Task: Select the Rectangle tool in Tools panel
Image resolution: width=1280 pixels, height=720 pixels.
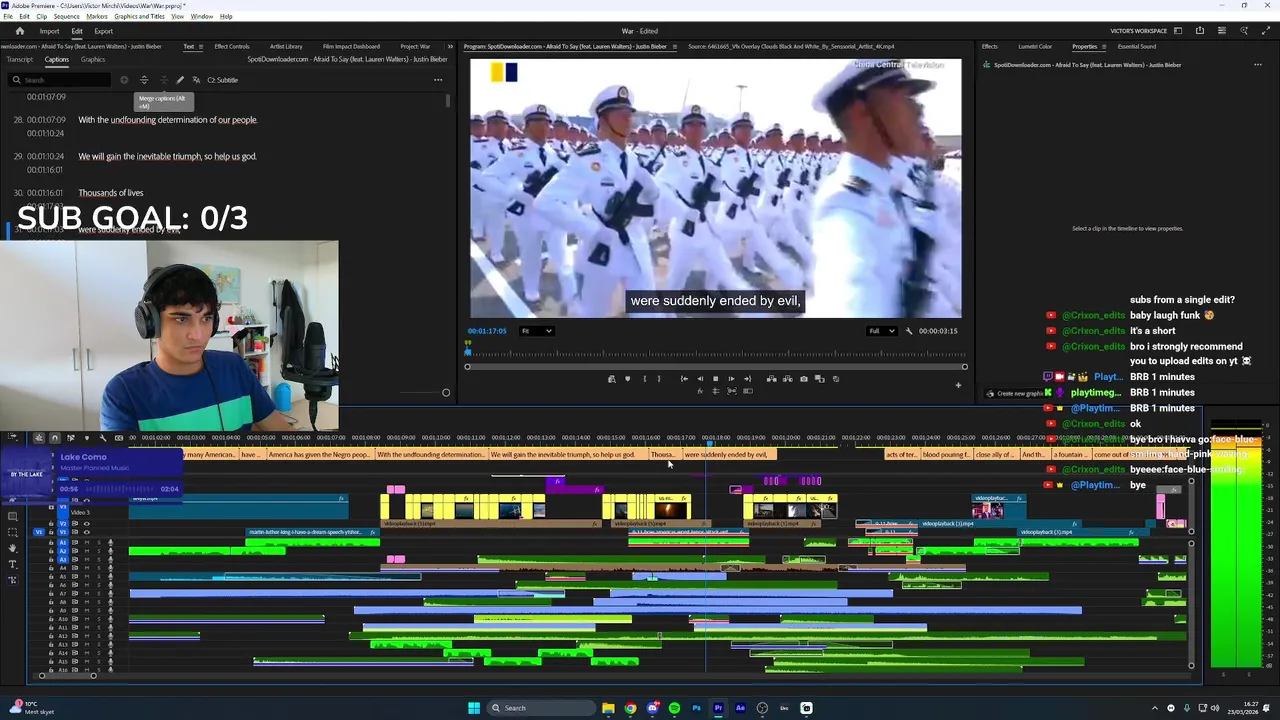Action: pos(12,516)
